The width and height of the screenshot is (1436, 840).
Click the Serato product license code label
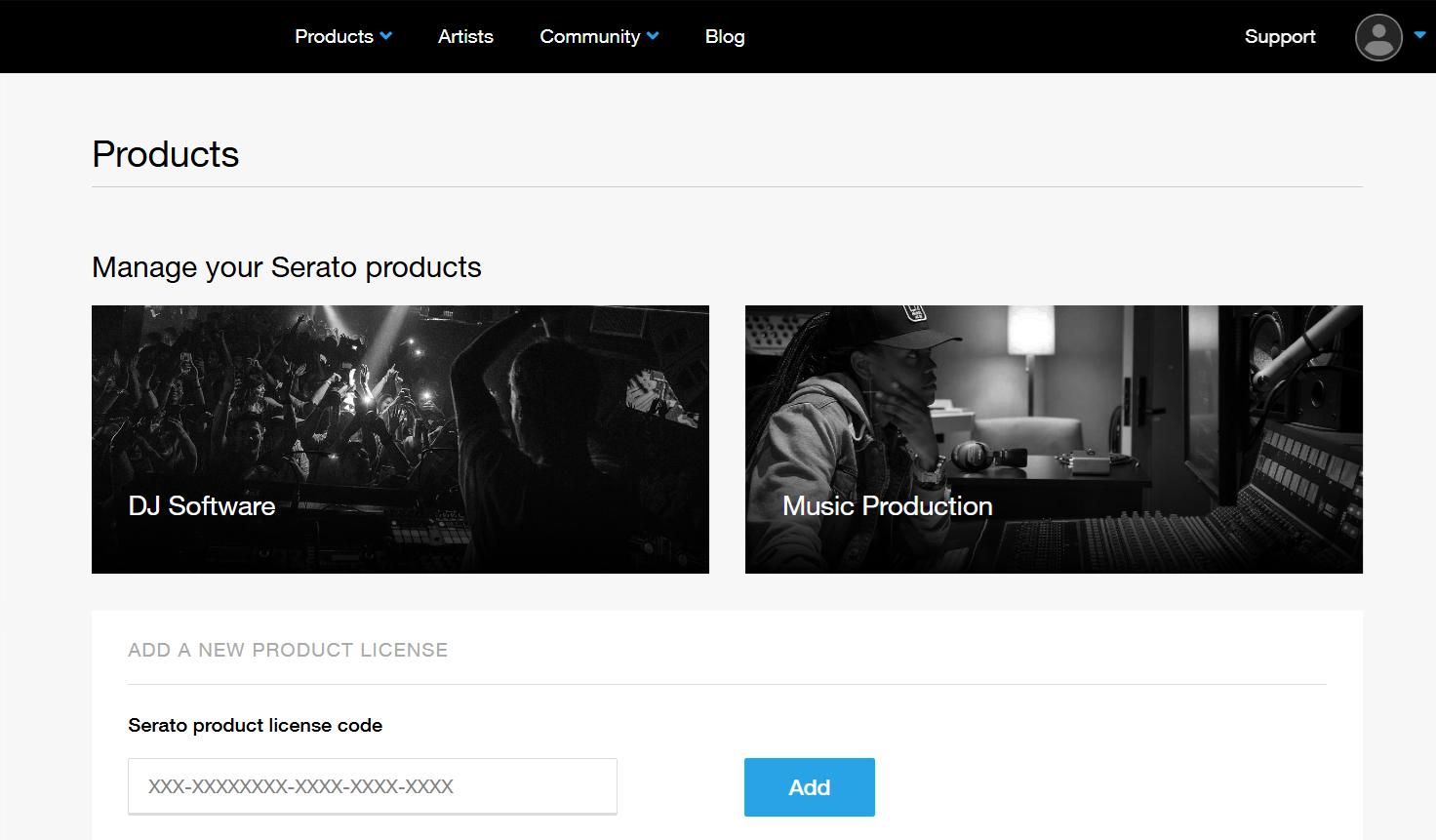click(256, 725)
